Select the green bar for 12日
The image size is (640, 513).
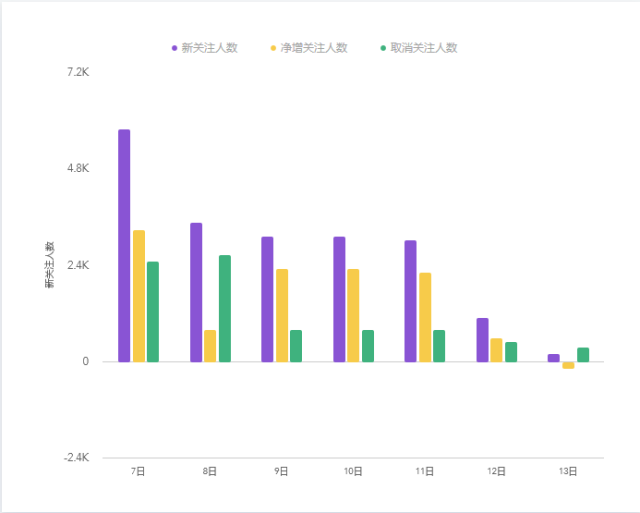pos(511,352)
